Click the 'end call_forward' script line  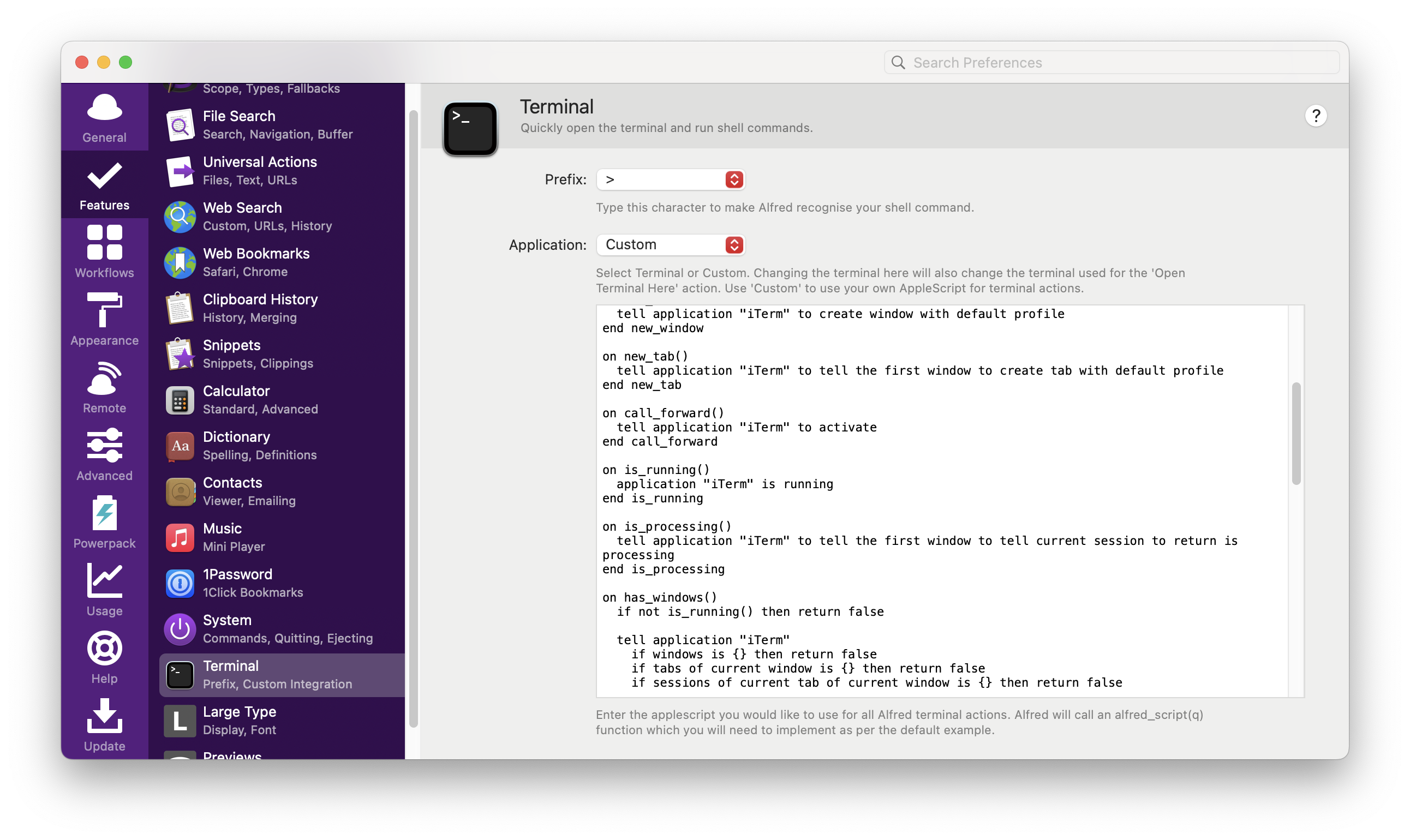click(660, 441)
